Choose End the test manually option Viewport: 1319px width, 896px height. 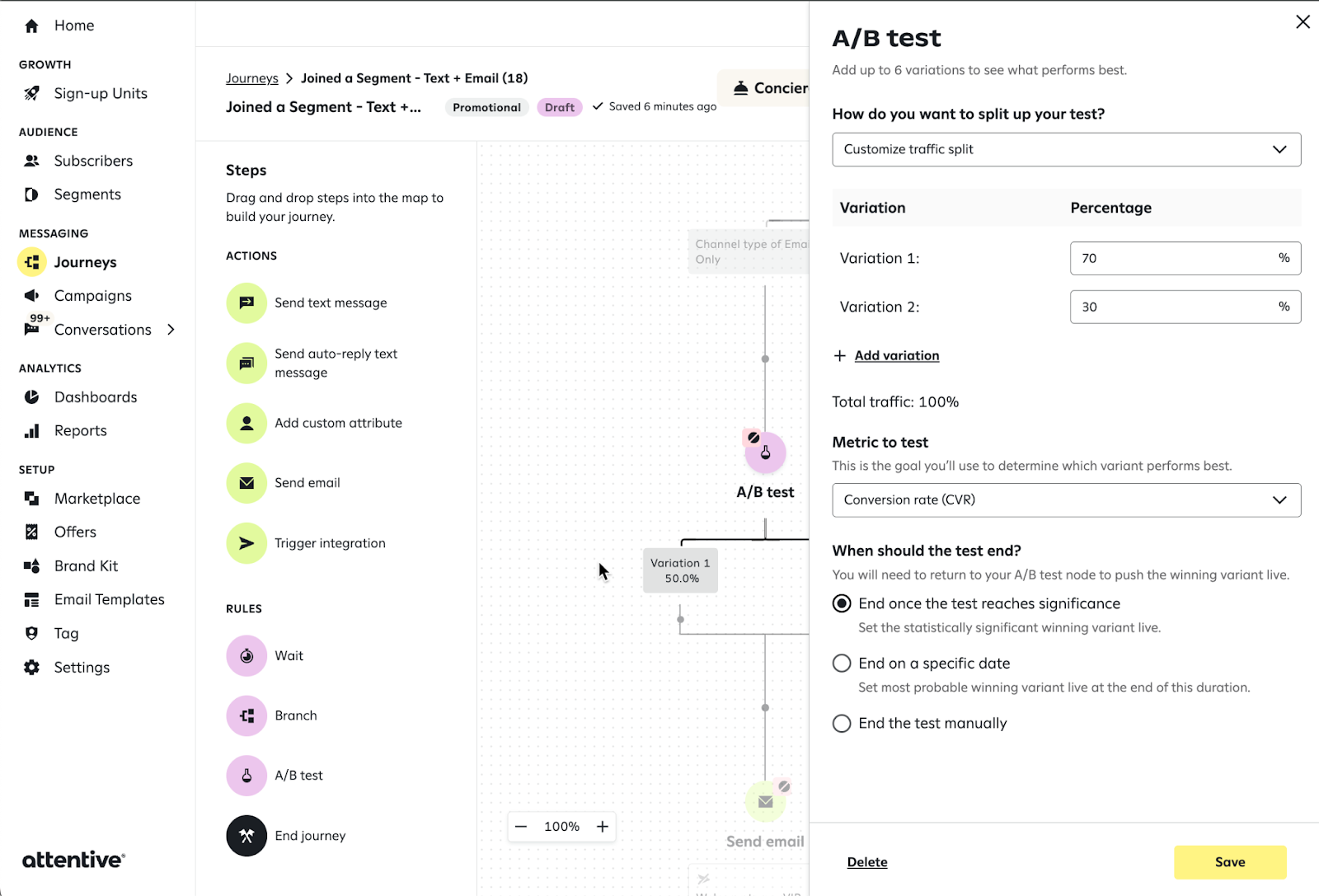pyautogui.click(x=842, y=724)
